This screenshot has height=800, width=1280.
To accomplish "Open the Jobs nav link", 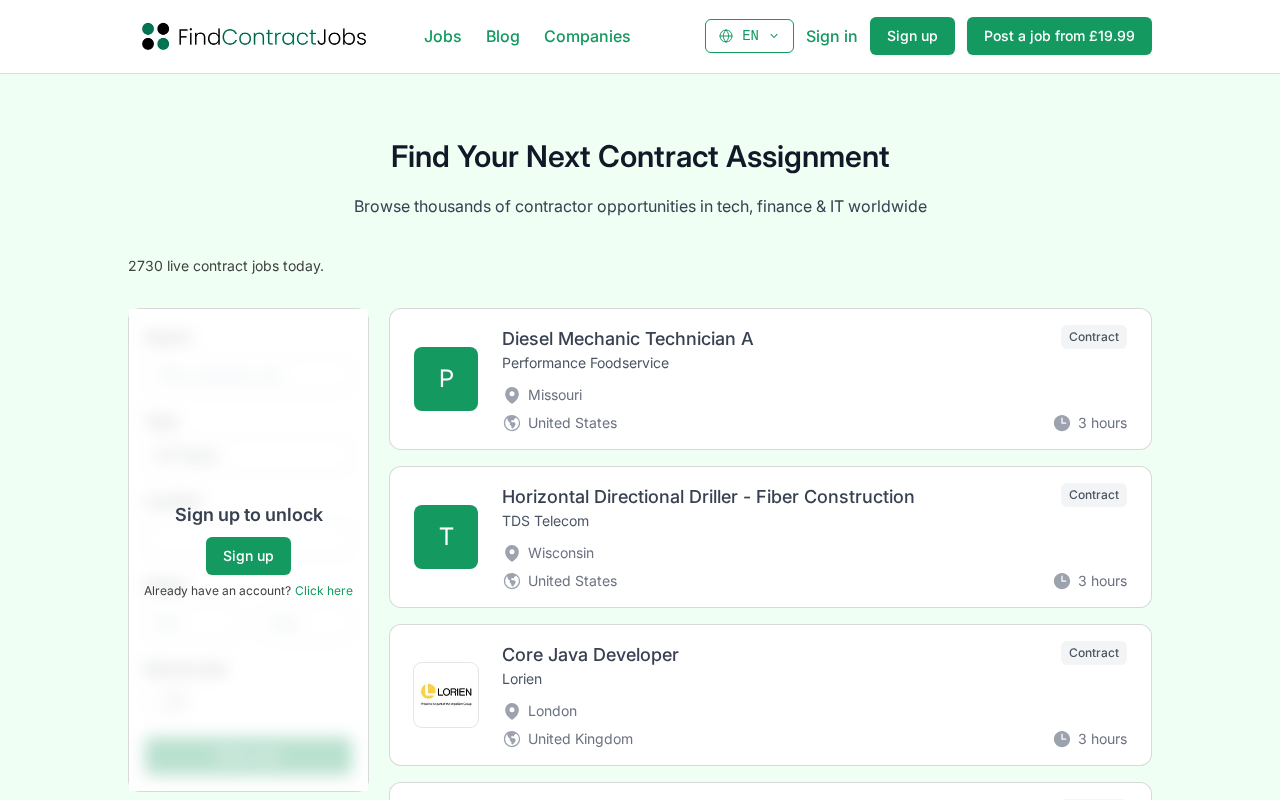I will tap(443, 36).
